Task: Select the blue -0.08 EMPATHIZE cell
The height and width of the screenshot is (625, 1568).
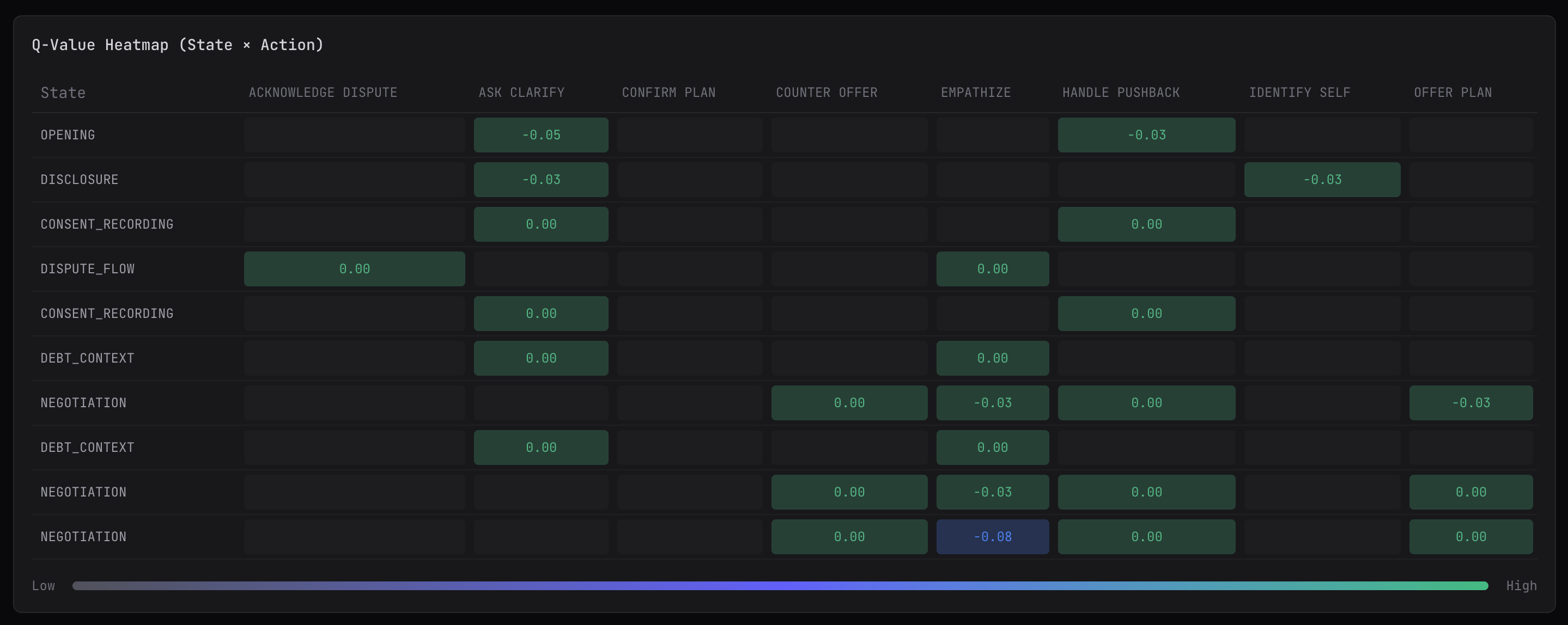Action: pos(992,537)
